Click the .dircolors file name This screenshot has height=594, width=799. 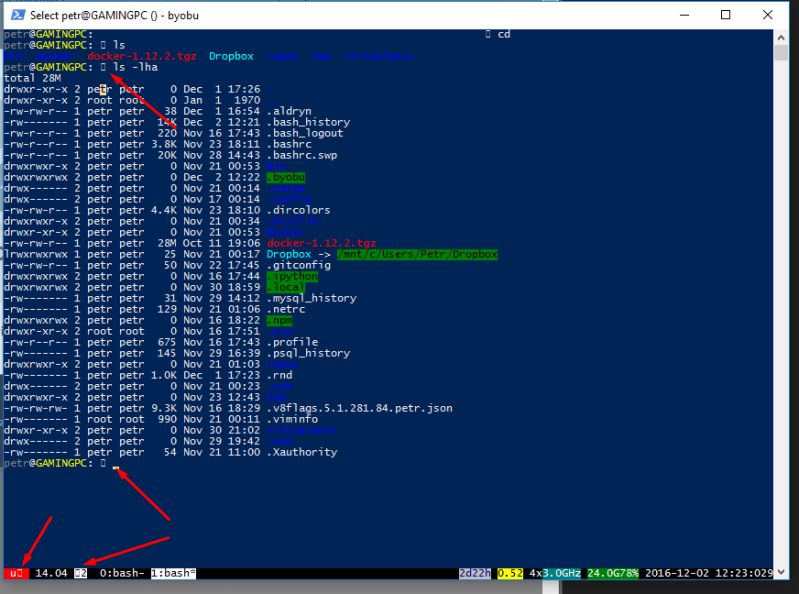[299, 210]
